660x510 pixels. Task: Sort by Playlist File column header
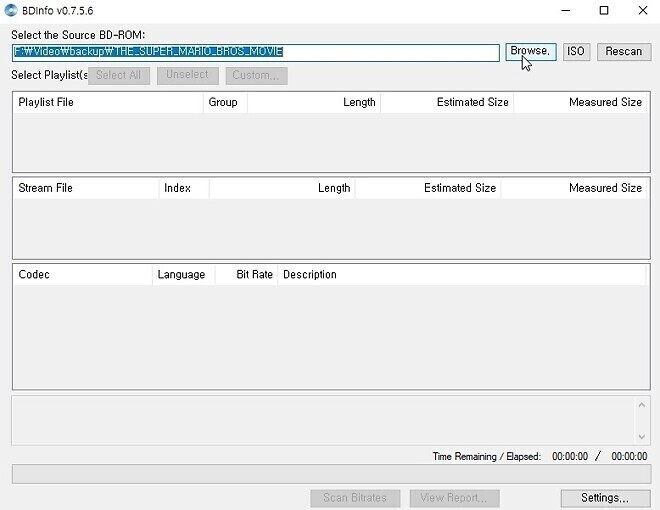(107, 102)
